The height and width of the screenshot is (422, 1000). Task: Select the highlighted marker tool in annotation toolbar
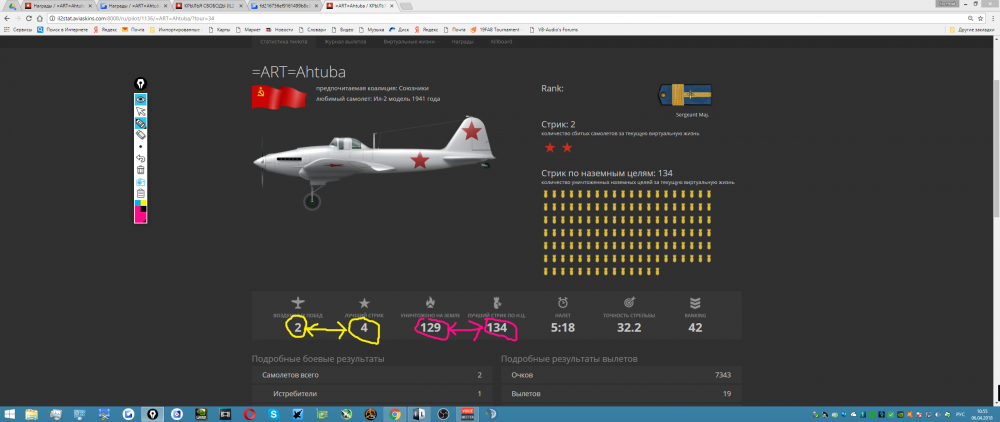(x=140, y=123)
